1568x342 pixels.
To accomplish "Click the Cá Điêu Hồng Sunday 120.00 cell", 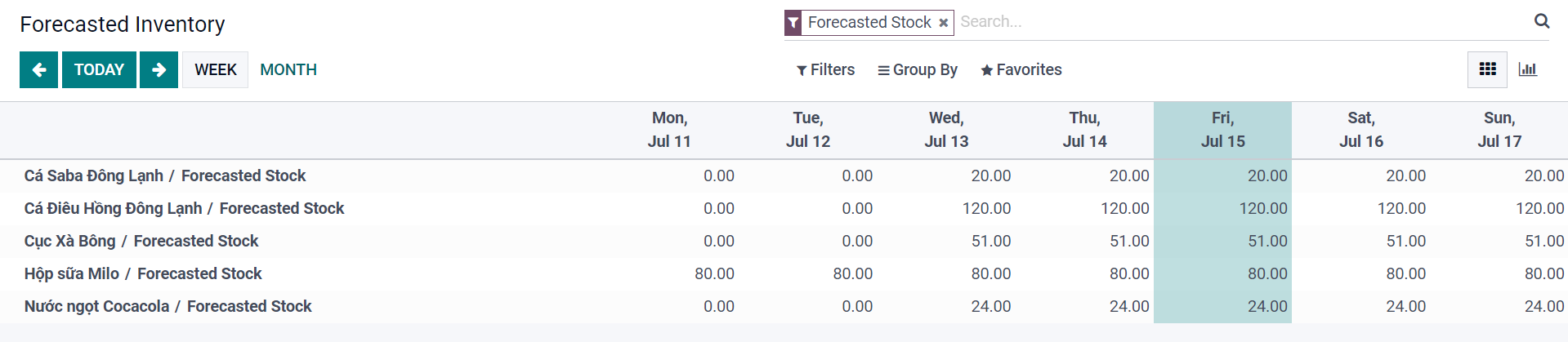I will (x=1539, y=209).
